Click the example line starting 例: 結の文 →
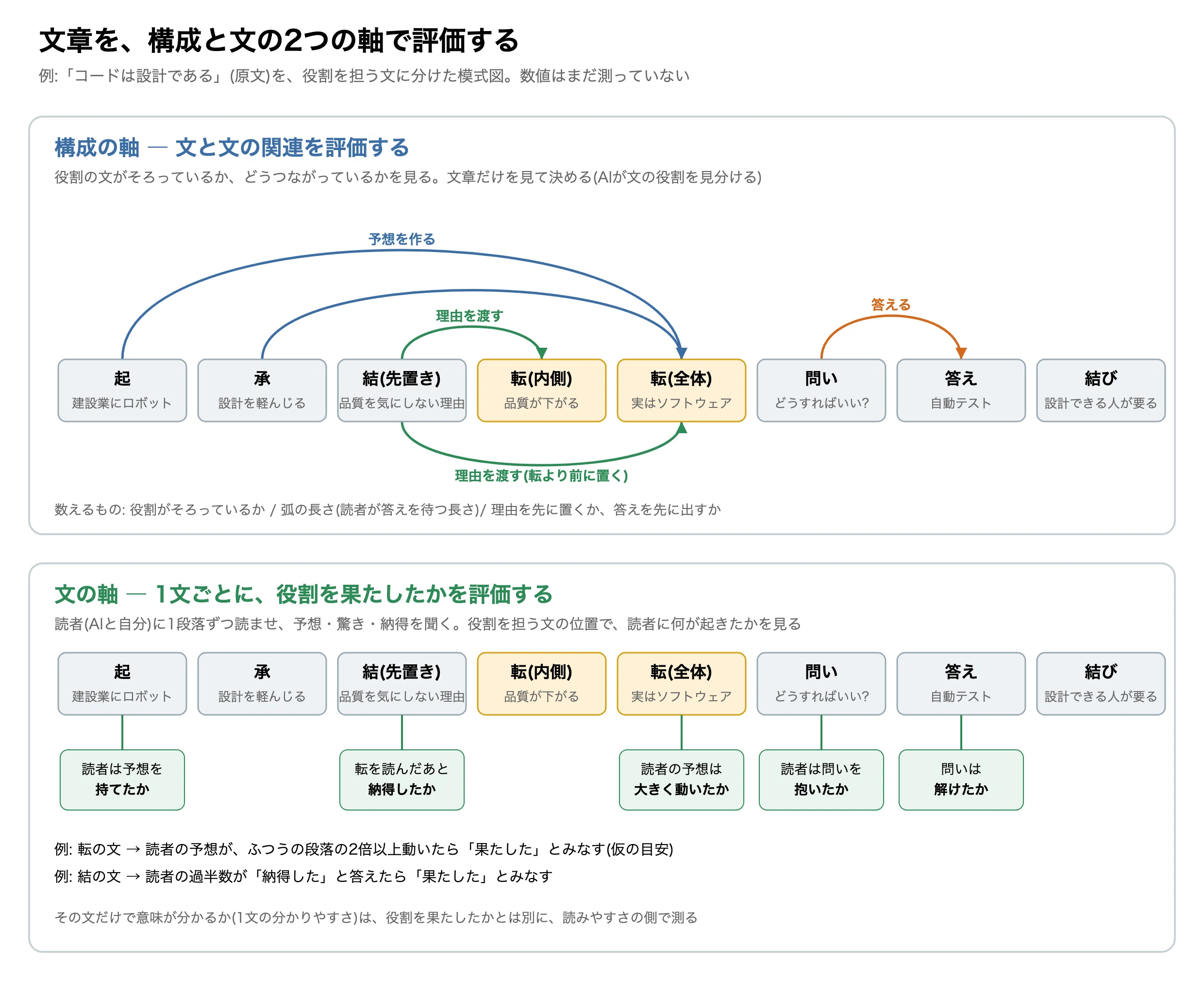Image resolution: width=1204 pixels, height=981 pixels. coord(303,876)
